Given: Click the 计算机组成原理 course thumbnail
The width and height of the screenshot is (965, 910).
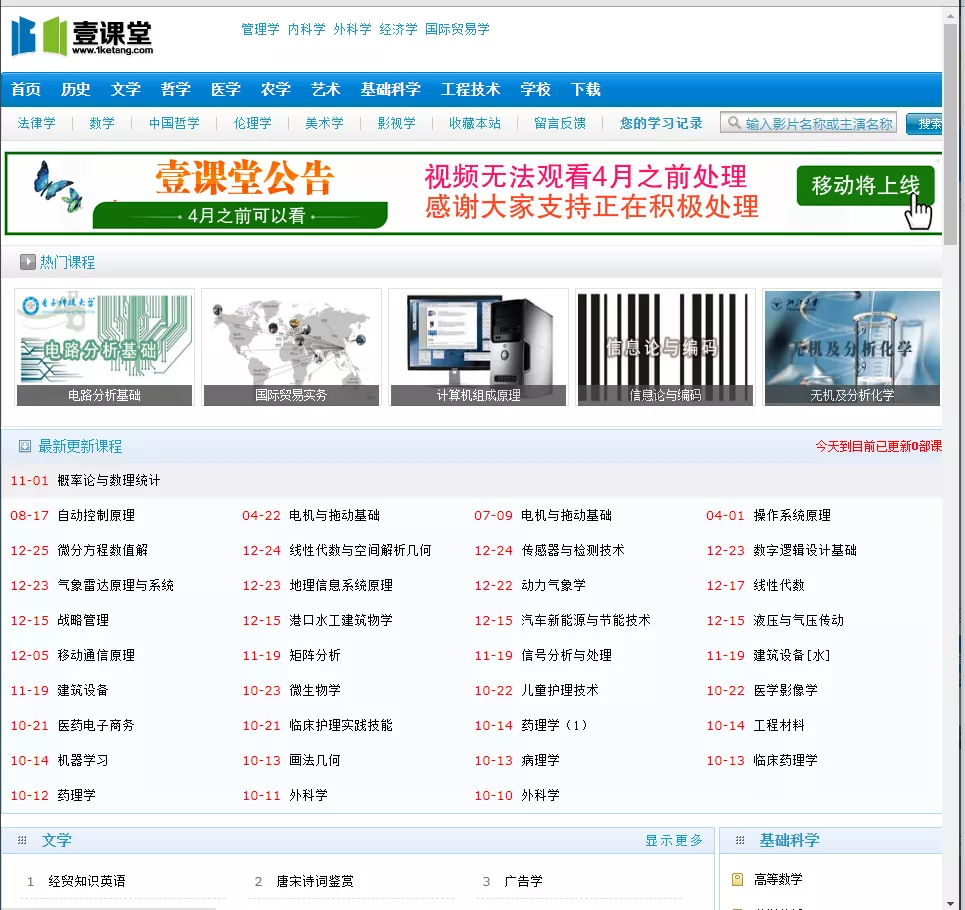Looking at the screenshot, I should [x=477, y=345].
